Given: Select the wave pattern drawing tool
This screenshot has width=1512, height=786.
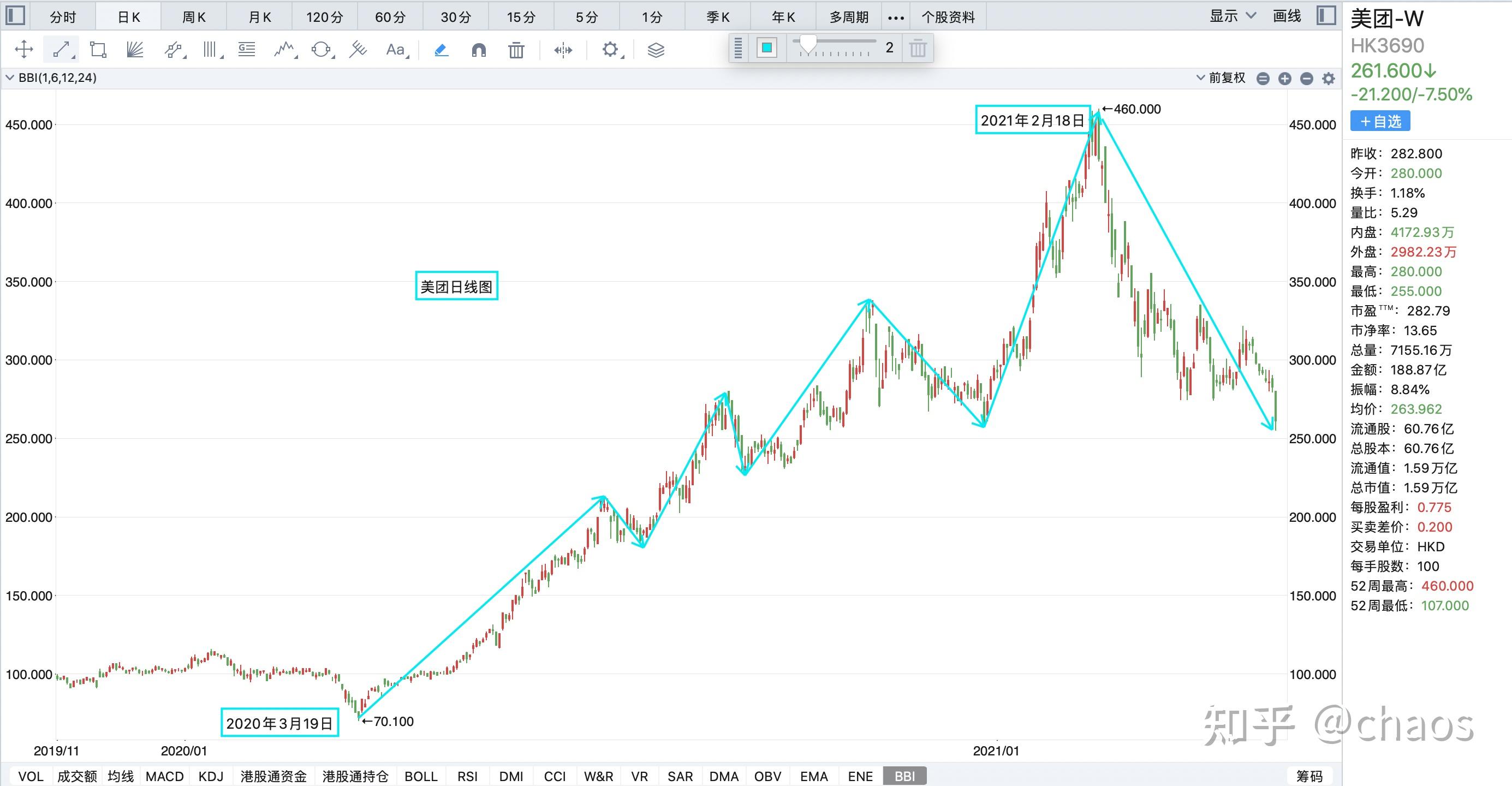Looking at the screenshot, I should tap(285, 49).
